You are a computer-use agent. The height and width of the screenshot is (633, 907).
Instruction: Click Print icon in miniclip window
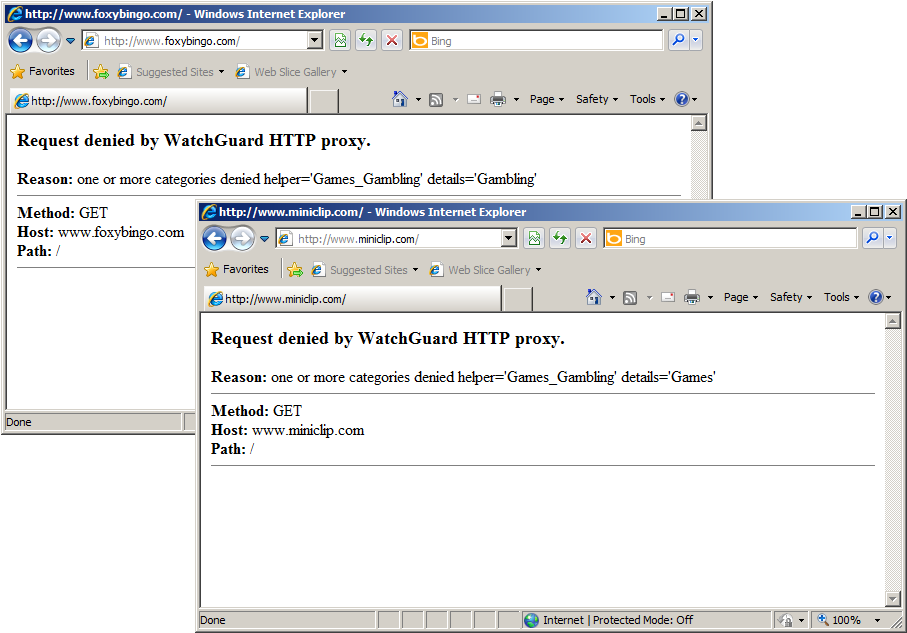click(691, 297)
